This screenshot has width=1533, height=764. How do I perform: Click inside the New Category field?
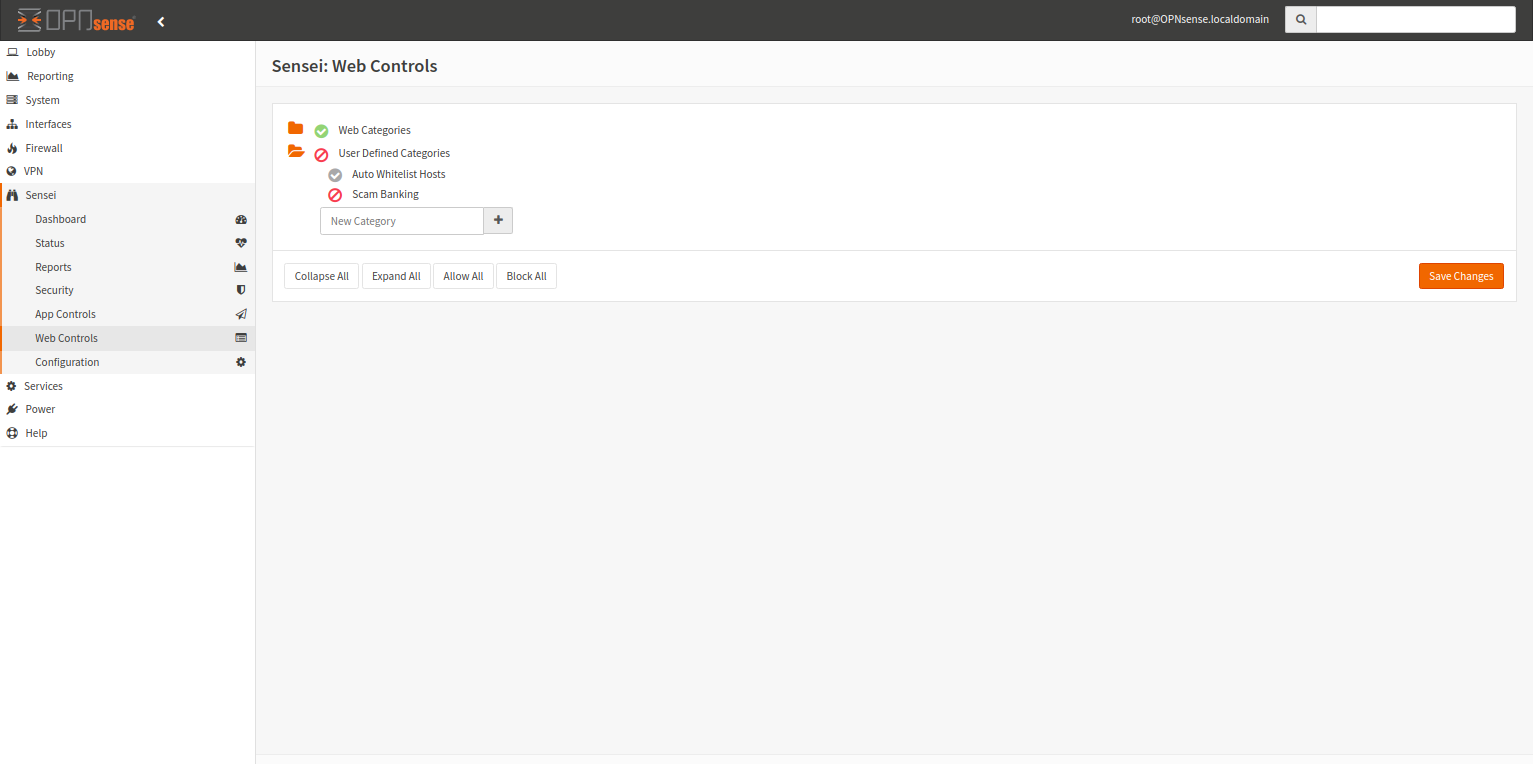coord(401,220)
